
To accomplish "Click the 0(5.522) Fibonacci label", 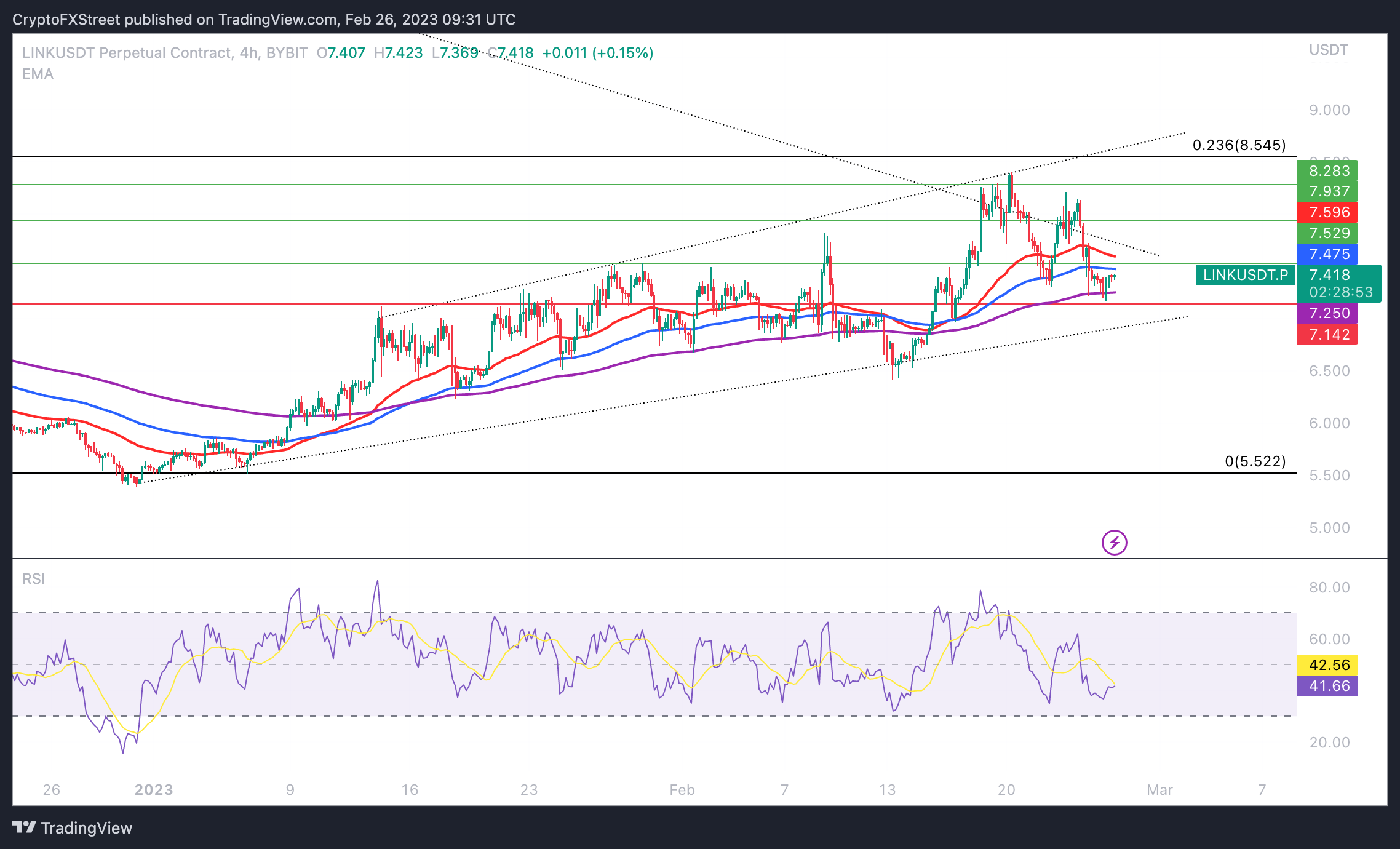I will pyautogui.click(x=1255, y=461).
